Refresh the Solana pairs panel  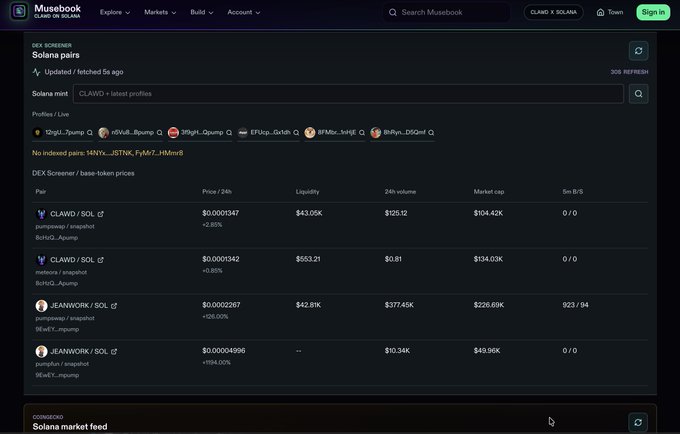pyautogui.click(x=638, y=51)
